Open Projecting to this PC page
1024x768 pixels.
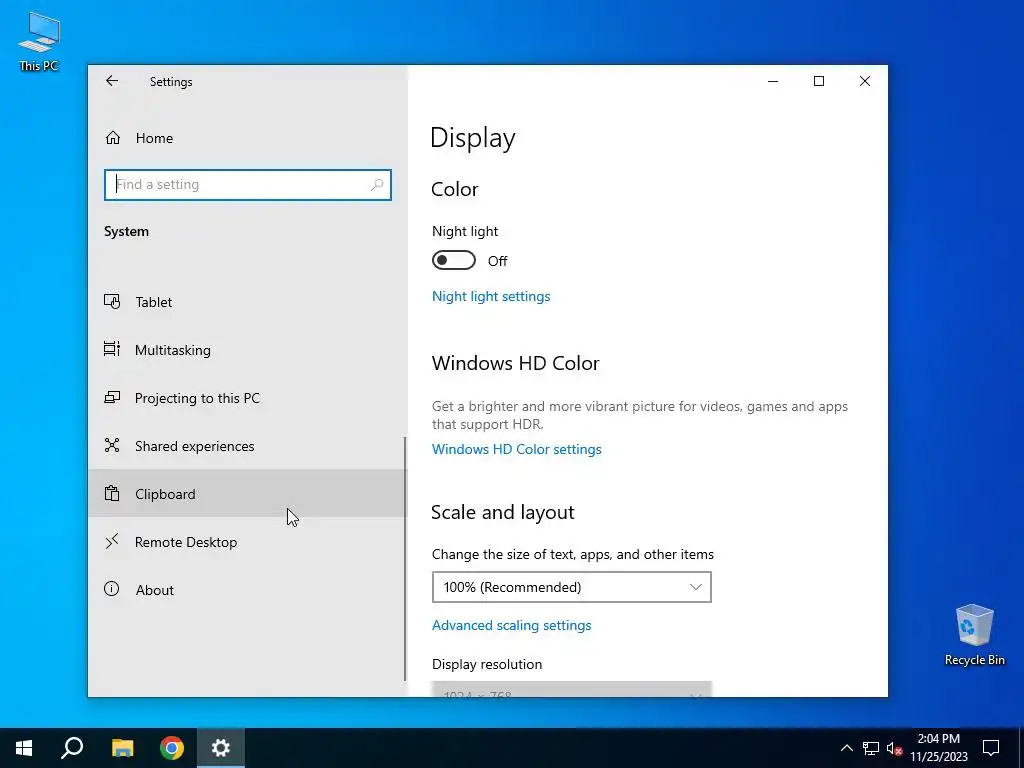point(247,398)
